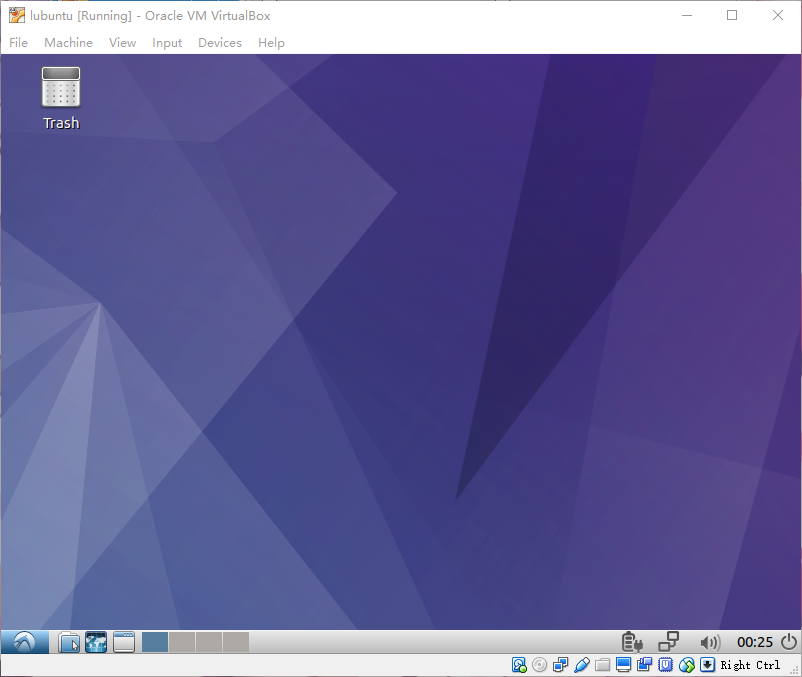Click the VirtualBox hard disk activity icon
This screenshot has height=677, width=802.
click(519, 665)
